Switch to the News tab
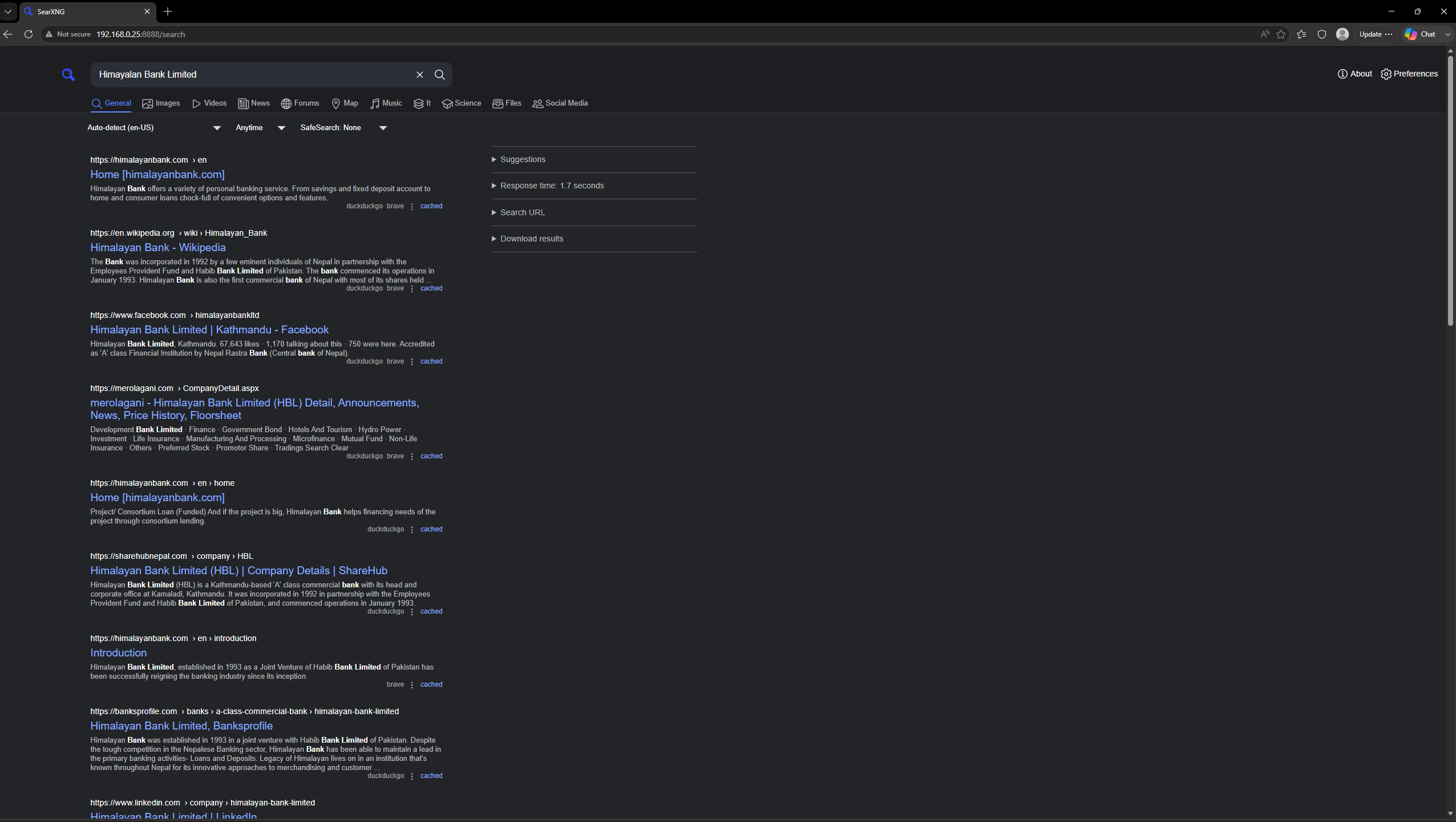This screenshot has width=1456, height=822. coord(254,103)
